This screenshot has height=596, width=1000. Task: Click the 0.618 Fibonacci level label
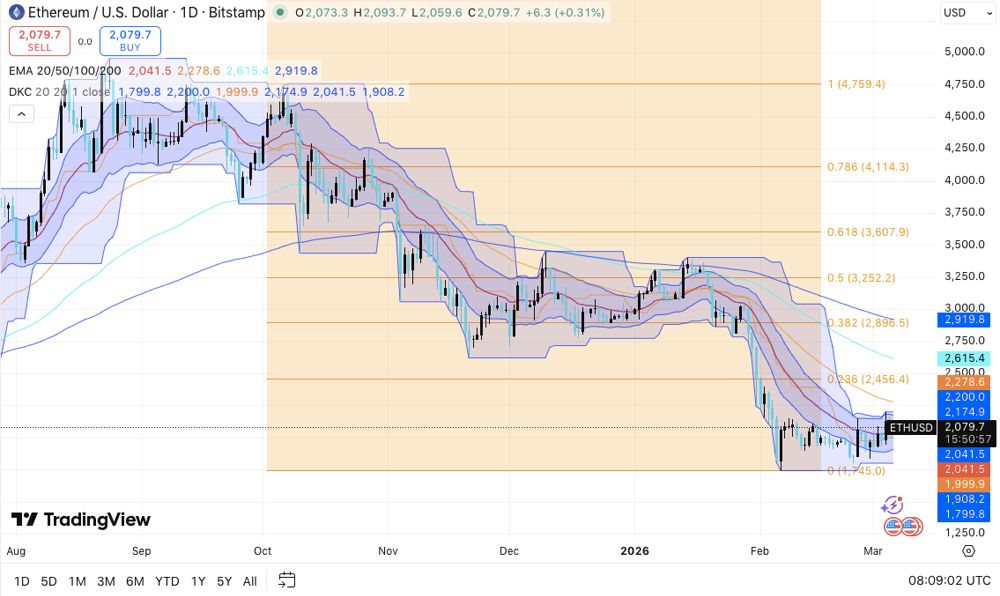[867, 232]
